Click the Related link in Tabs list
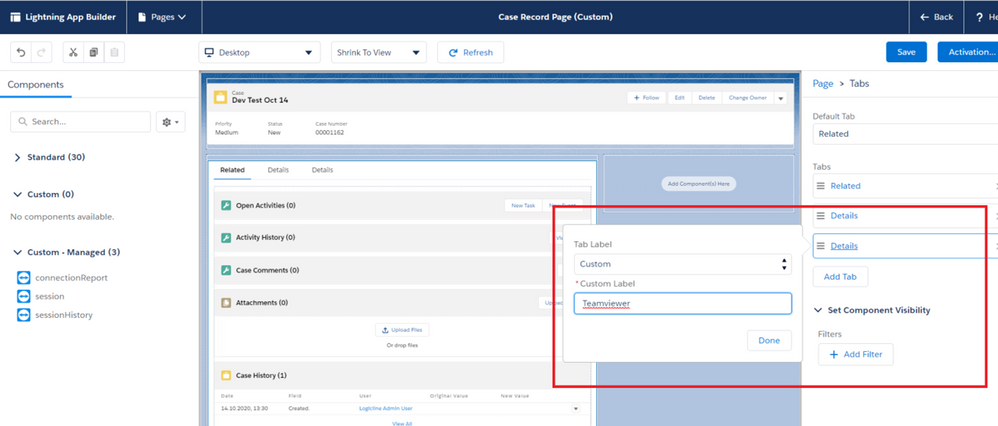 845,186
